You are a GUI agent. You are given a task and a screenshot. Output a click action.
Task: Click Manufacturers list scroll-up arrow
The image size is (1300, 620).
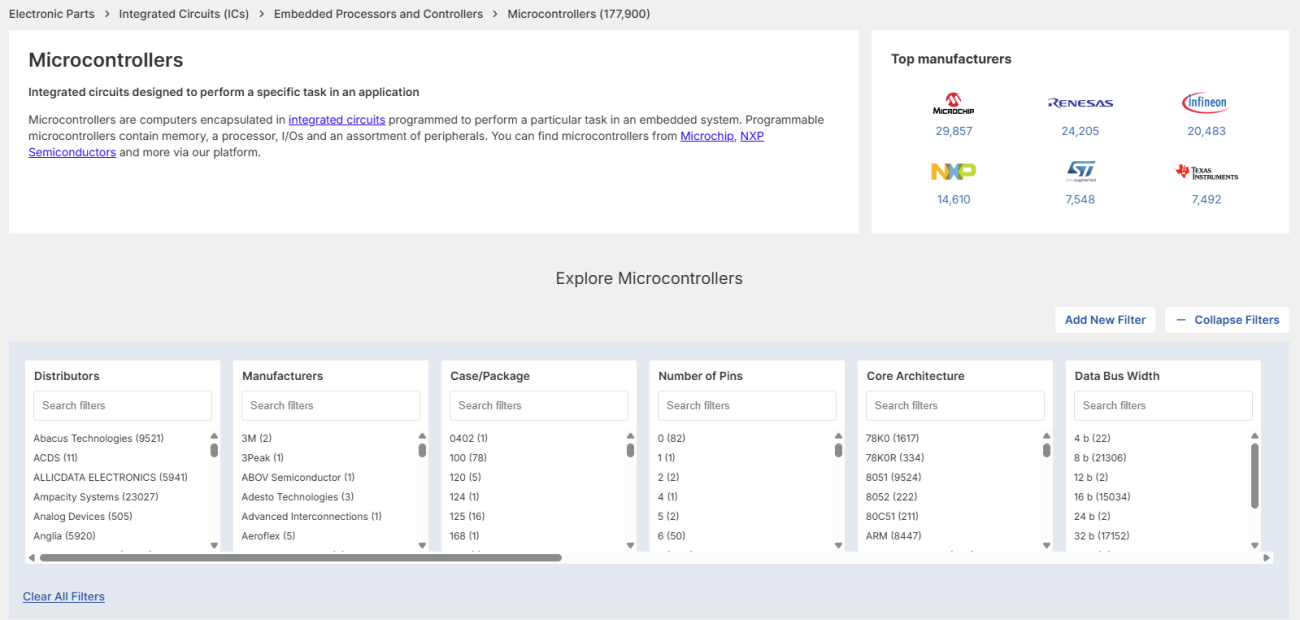422,436
